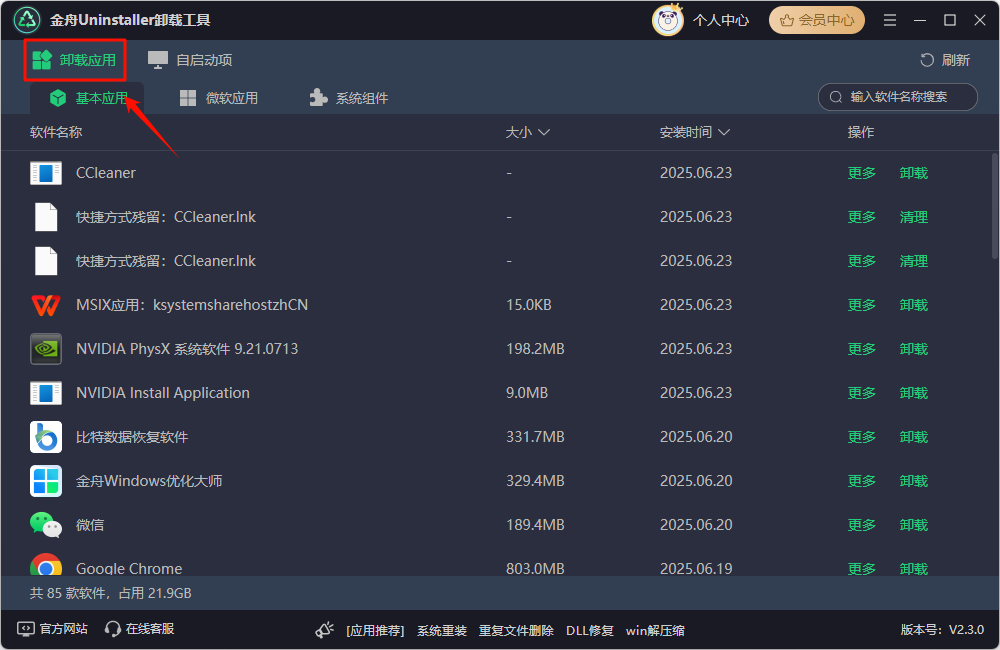The height and width of the screenshot is (650, 1000).
Task: Click 版本号 V2.3.0 text
Action: click(942, 630)
